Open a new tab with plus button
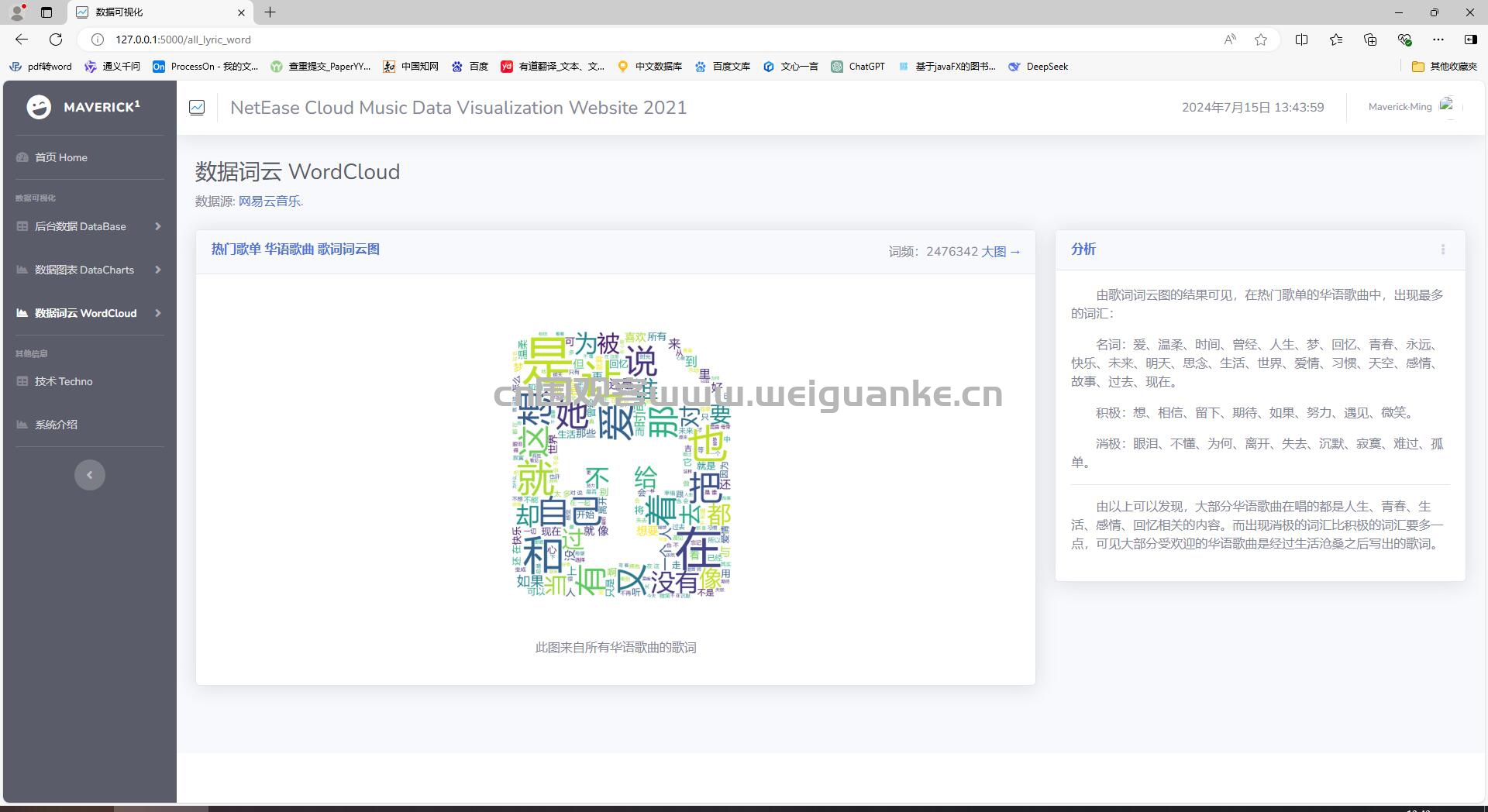1488x812 pixels. (270, 12)
